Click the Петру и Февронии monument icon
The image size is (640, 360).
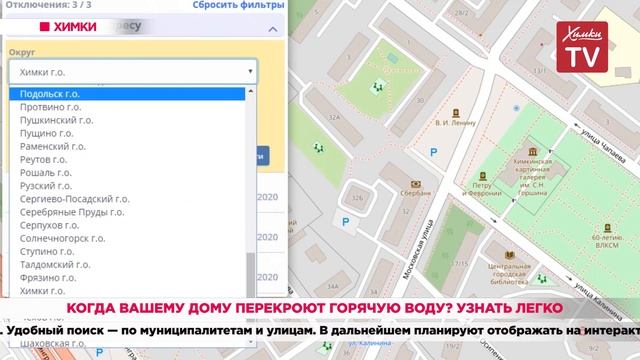483,176
